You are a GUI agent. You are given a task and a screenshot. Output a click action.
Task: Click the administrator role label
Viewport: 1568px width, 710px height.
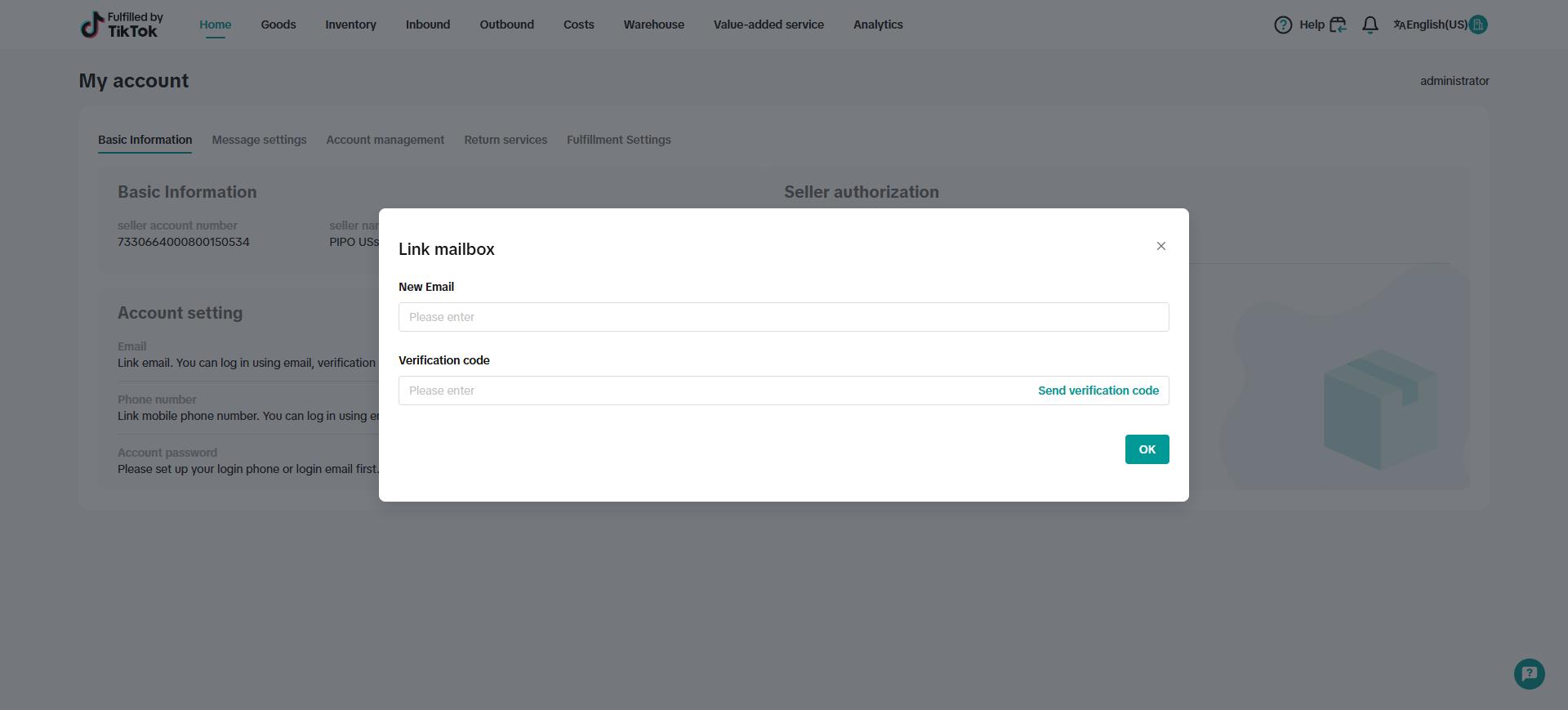click(x=1454, y=81)
